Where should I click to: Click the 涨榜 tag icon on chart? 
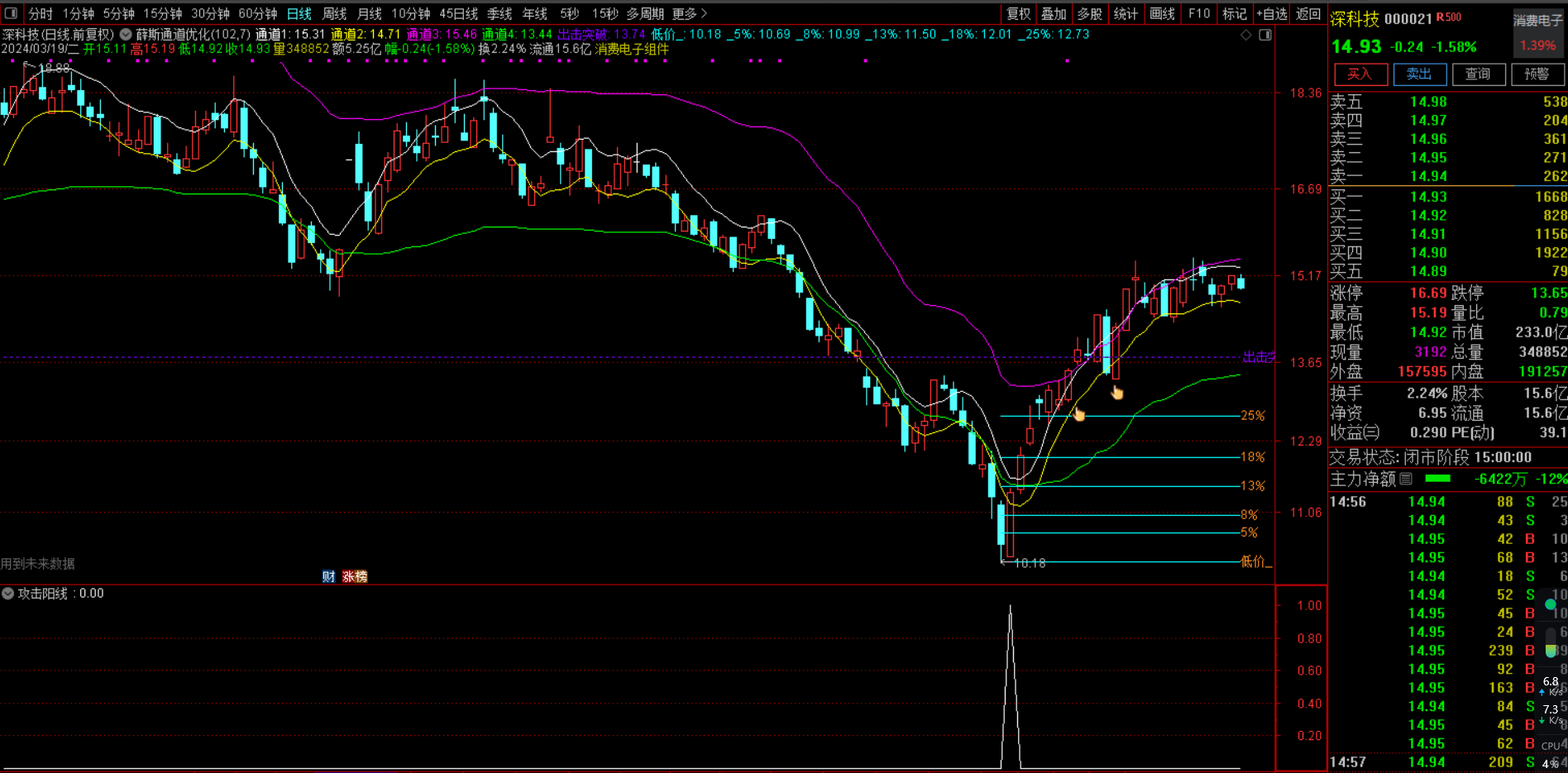(x=355, y=576)
